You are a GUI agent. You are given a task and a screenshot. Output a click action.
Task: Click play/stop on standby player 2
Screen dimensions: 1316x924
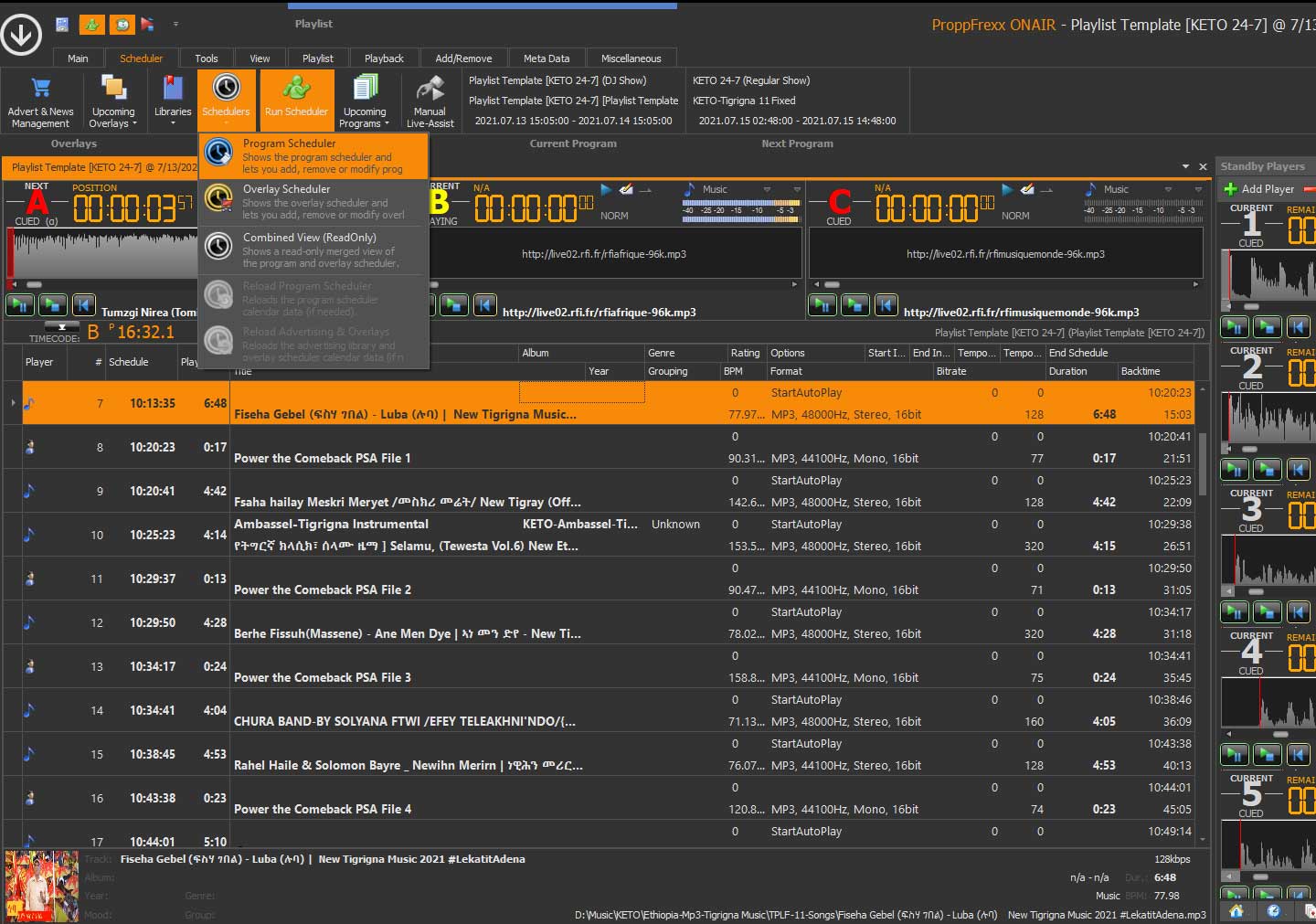pos(1267,470)
